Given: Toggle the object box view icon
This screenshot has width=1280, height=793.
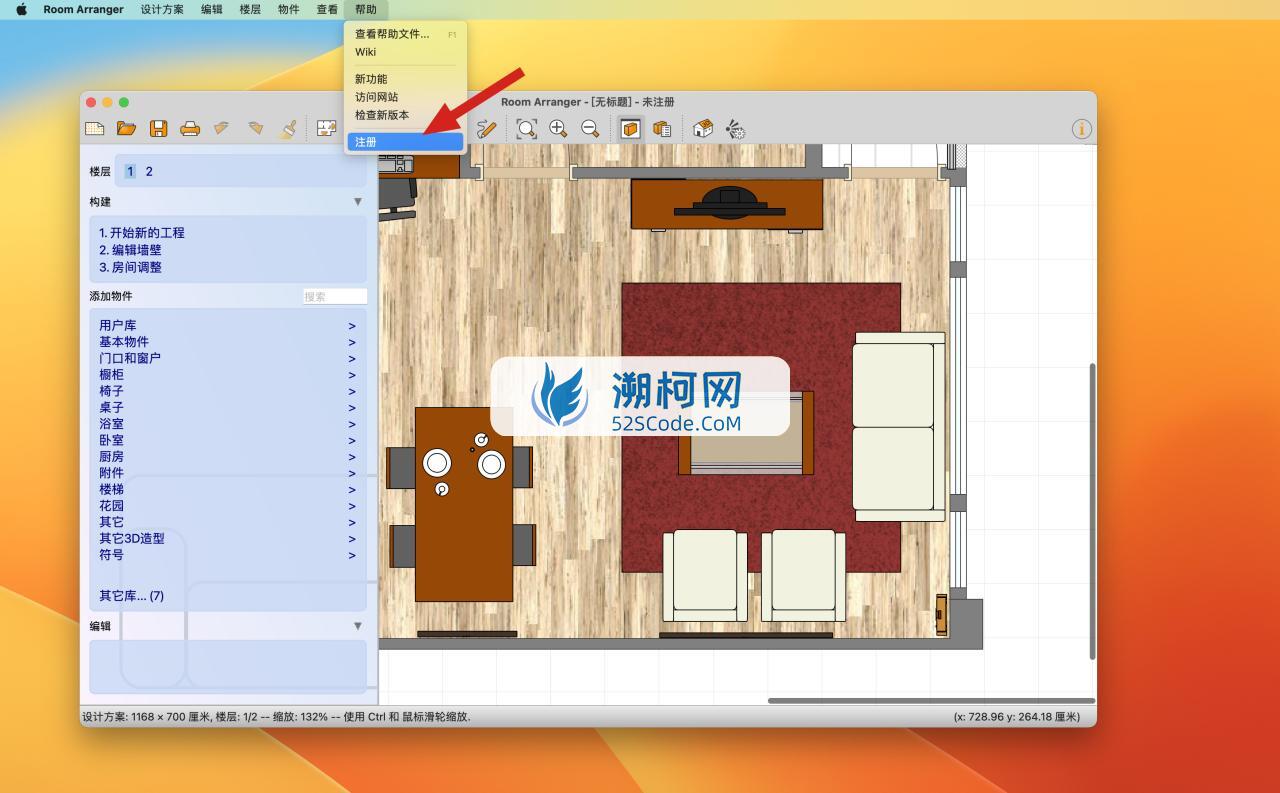Looking at the screenshot, I should pos(630,128).
